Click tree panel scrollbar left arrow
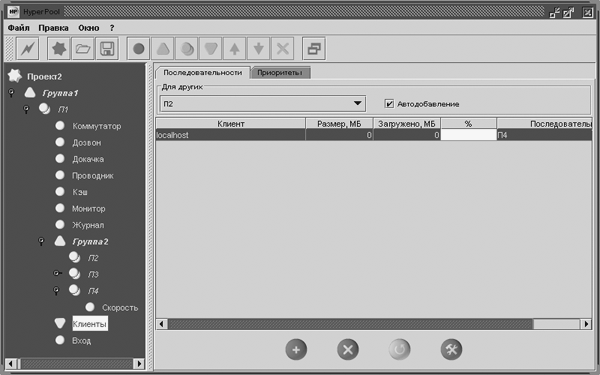600x375 pixels. (11, 364)
